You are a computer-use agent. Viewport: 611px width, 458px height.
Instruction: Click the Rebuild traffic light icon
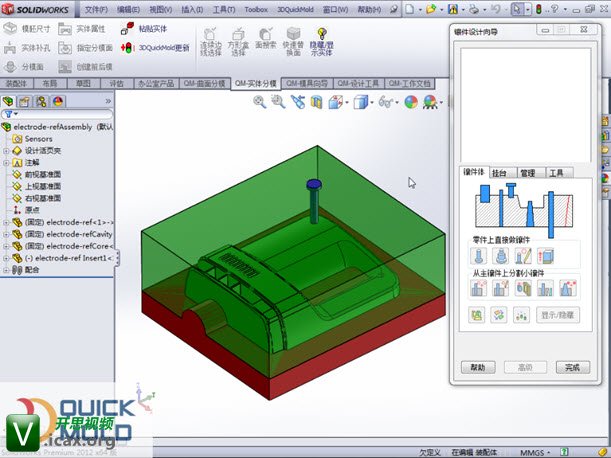click(x=539, y=9)
